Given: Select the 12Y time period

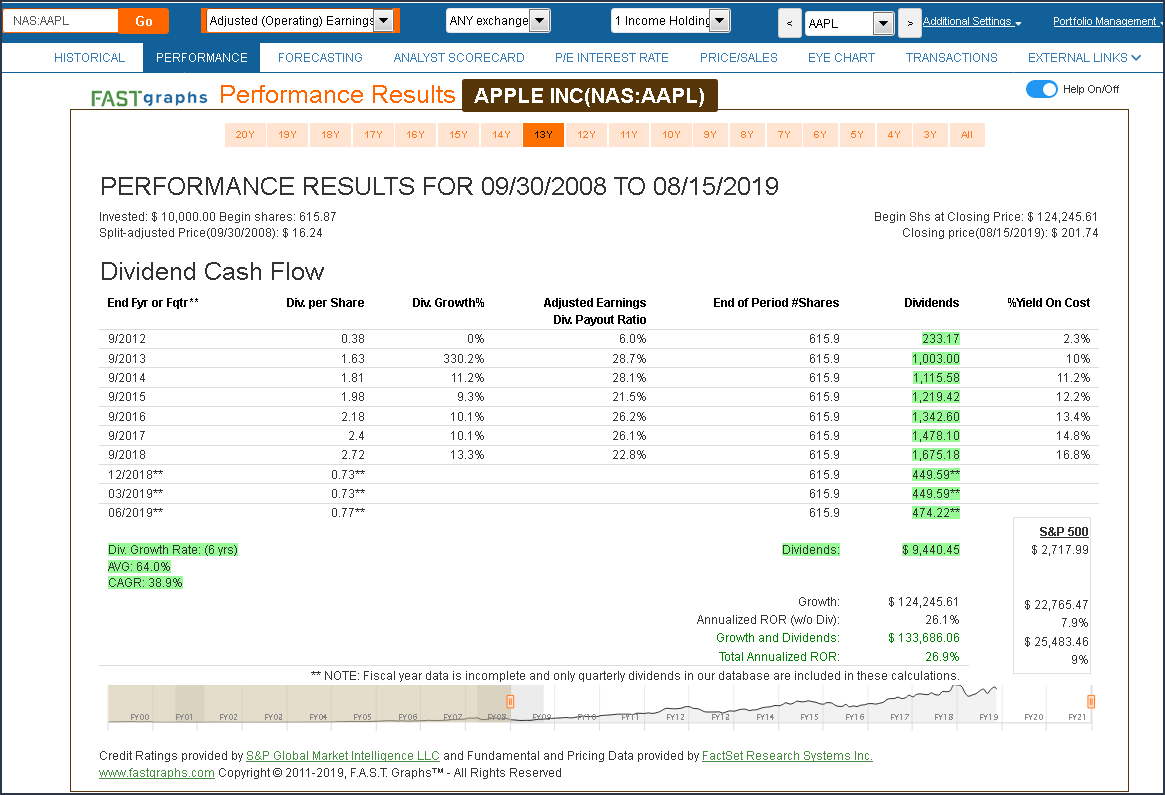Looking at the screenshot, I should click(586, 134).
